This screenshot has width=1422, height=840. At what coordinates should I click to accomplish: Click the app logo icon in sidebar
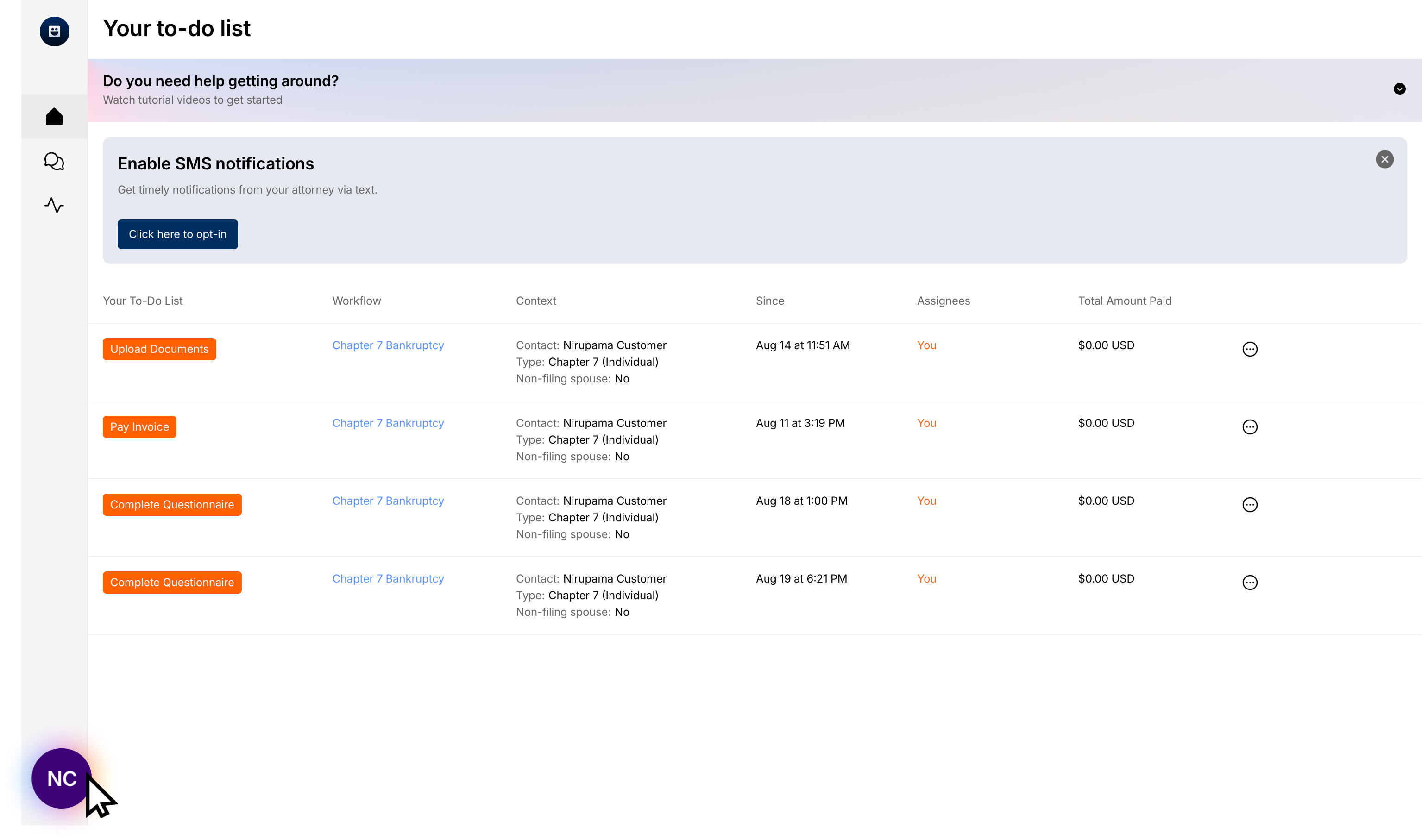54,31
